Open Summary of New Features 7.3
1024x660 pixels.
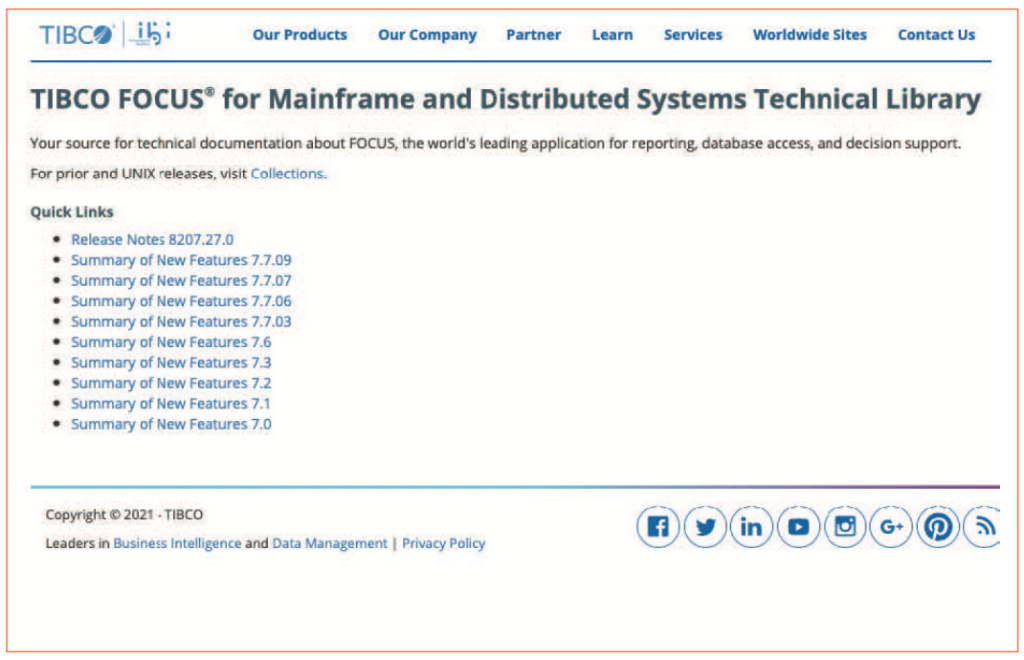[x=171, y=362]
